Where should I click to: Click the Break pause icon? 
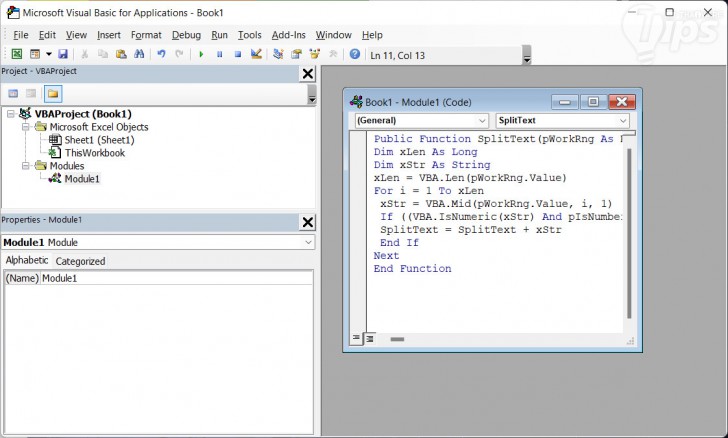tap(220, 54)
